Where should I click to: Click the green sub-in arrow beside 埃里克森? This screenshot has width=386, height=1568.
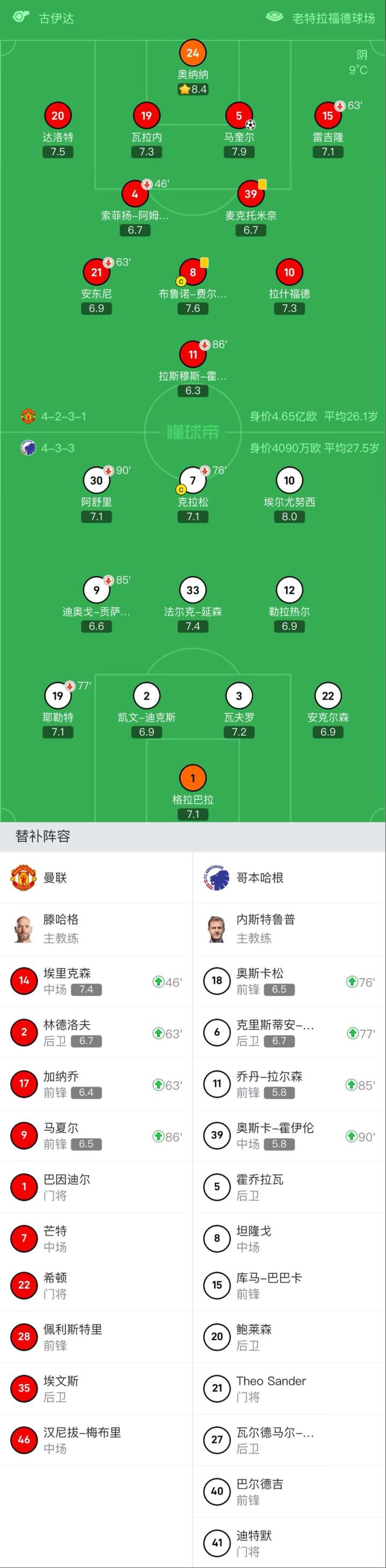[158, 981]
